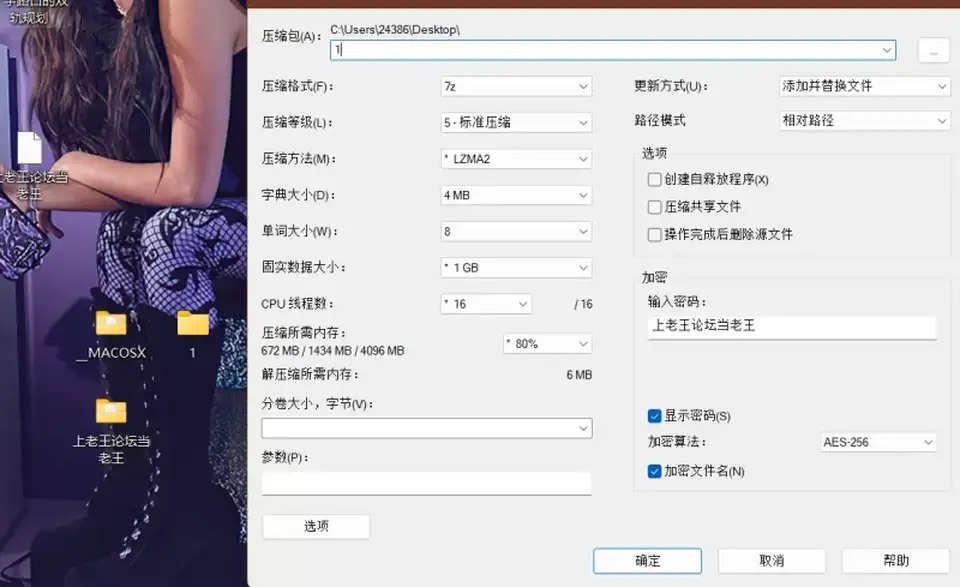Click the 672 MB / 1434 MB / 4096 MB text
This screenshot has width=960, height=587.
332,351
